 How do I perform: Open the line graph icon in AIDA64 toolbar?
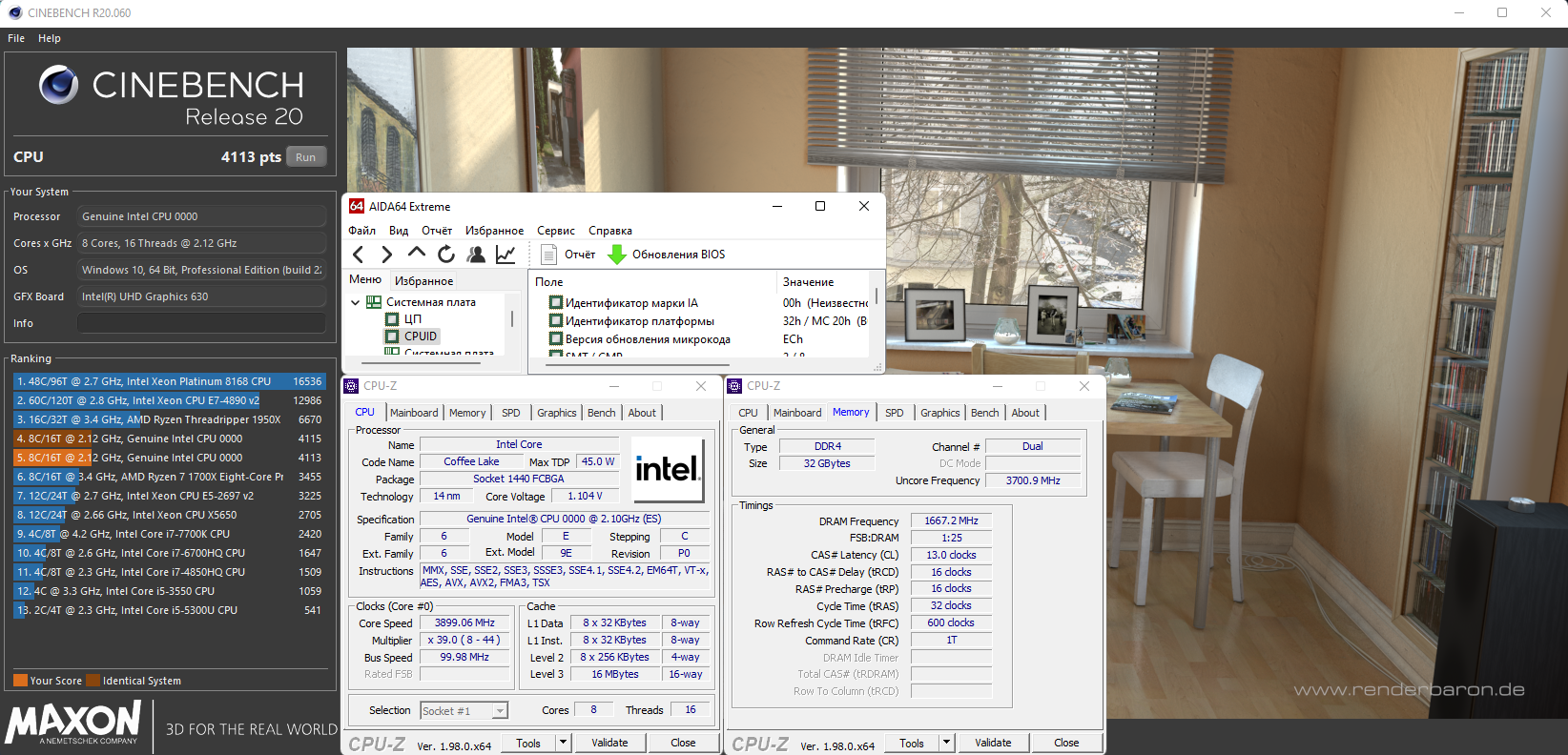coord(505,255)
